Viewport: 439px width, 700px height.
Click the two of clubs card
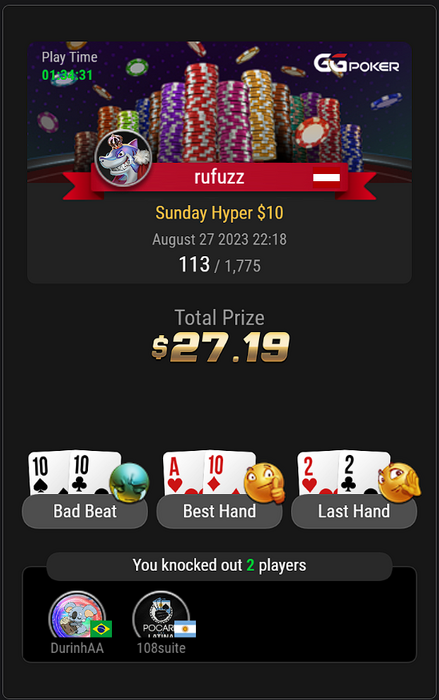[359, 473]
